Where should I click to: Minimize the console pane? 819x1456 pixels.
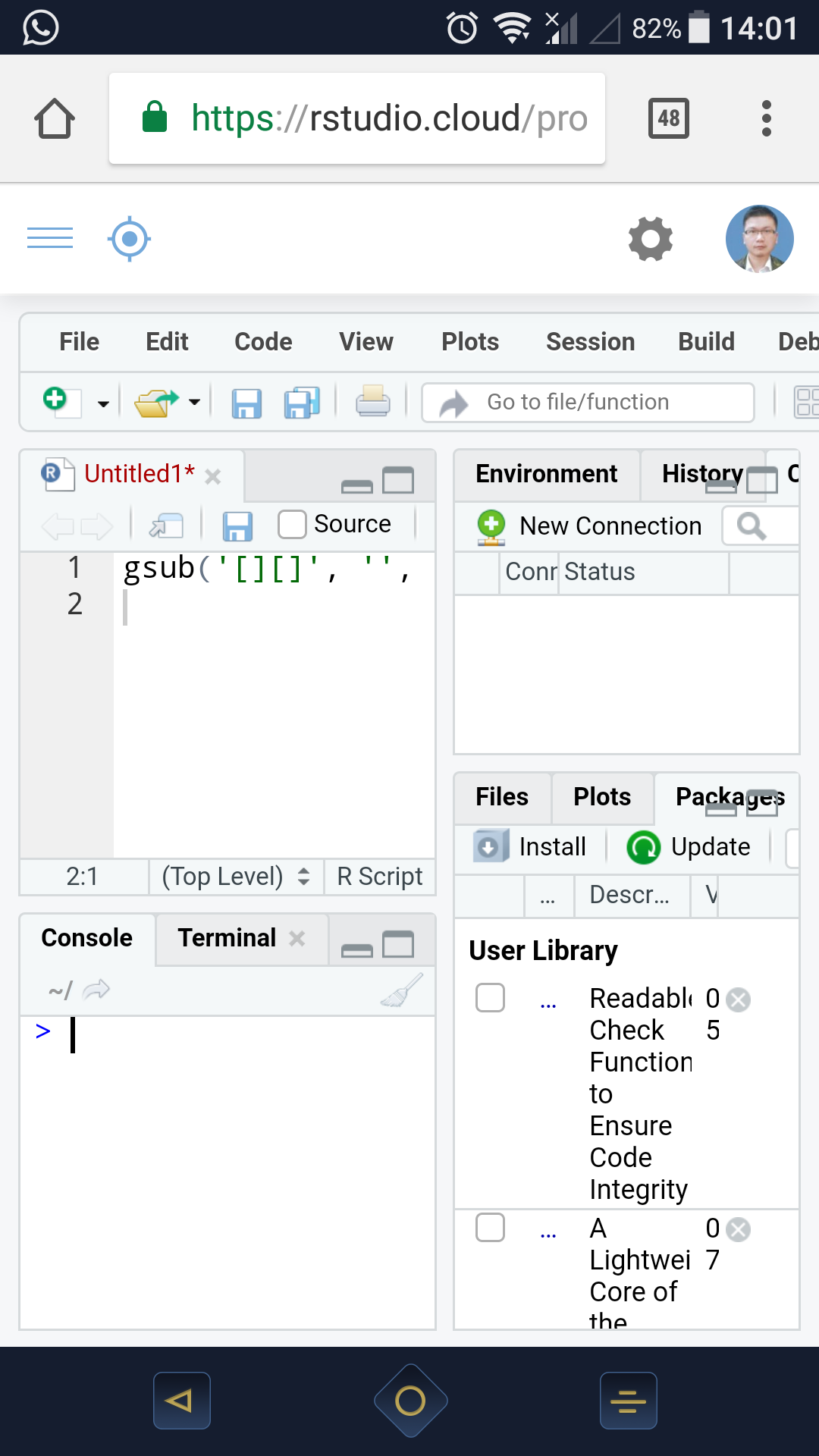click(x=356, y=949)
